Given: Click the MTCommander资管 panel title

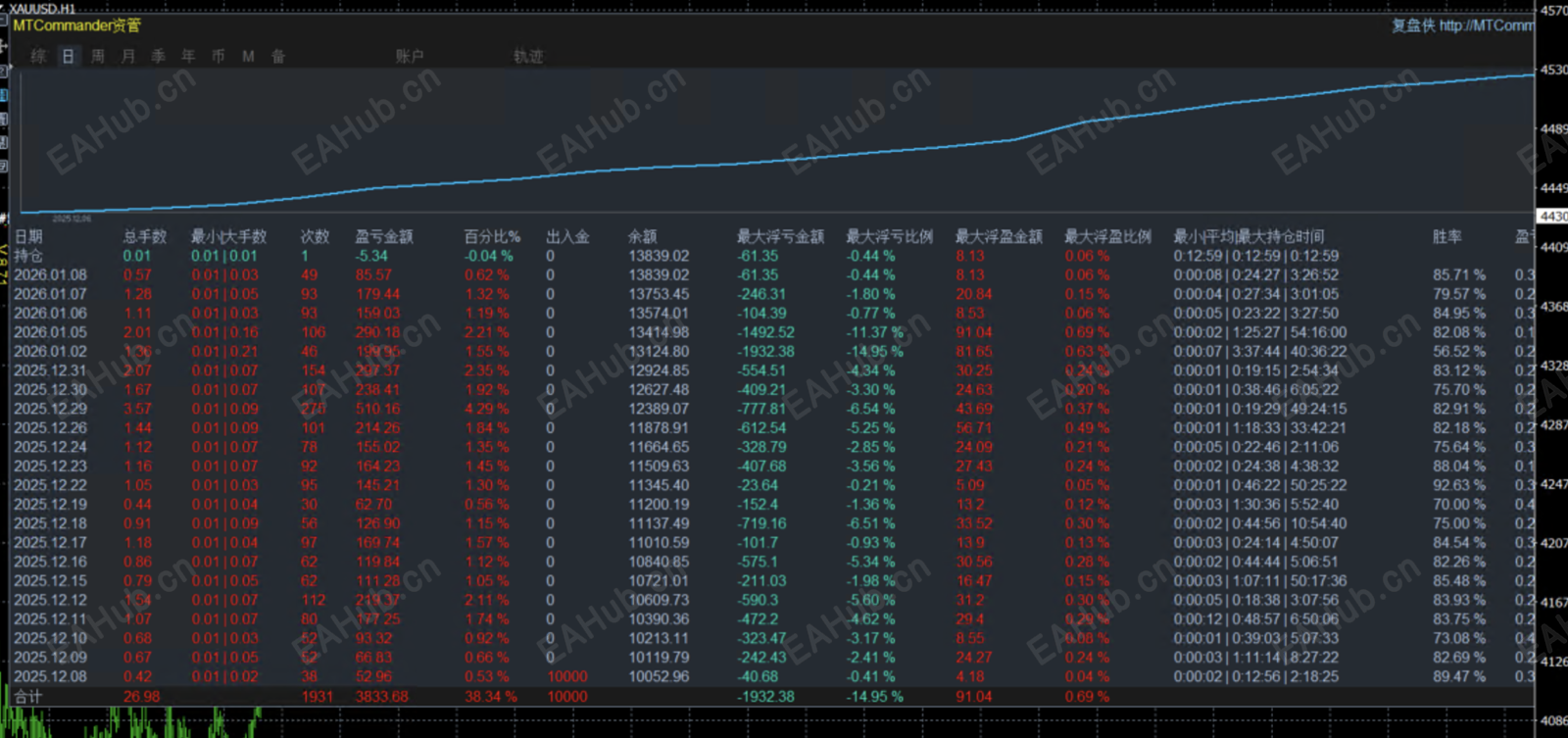Looking at the screenshot, I should coord(77,25).
